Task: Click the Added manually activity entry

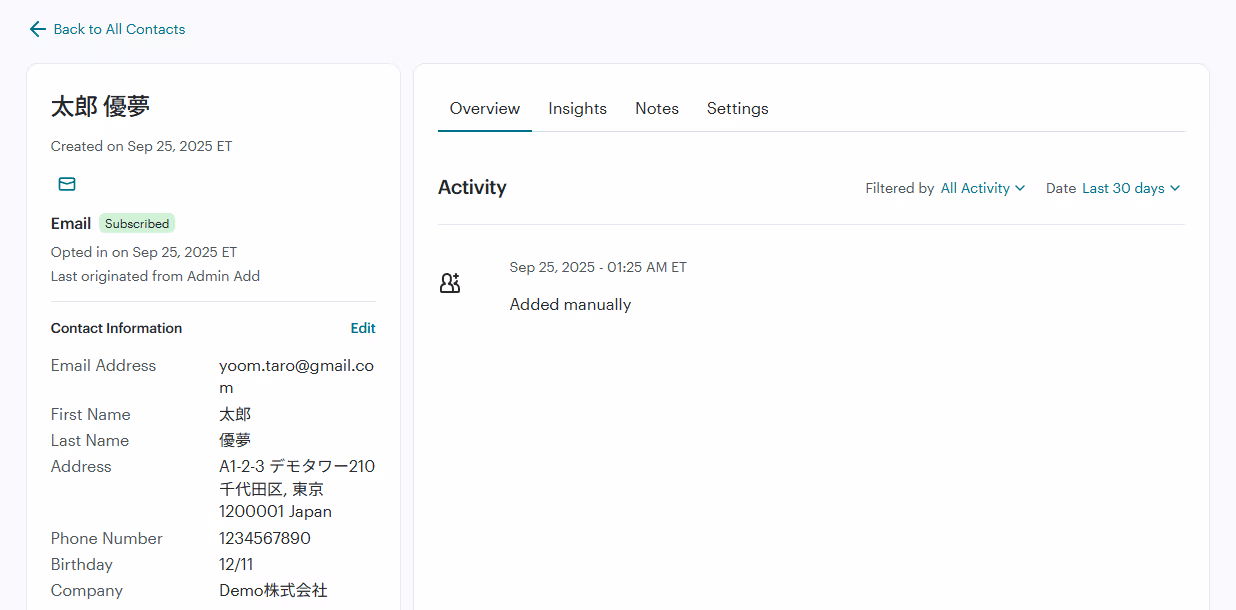Action: tap(570, 304)
